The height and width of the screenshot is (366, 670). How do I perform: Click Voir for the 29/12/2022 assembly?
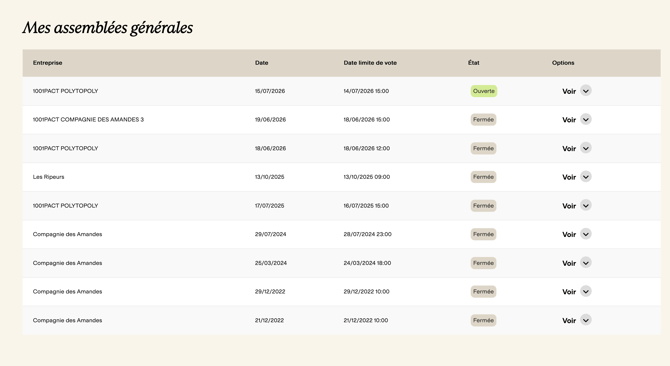tap(569, 292)
